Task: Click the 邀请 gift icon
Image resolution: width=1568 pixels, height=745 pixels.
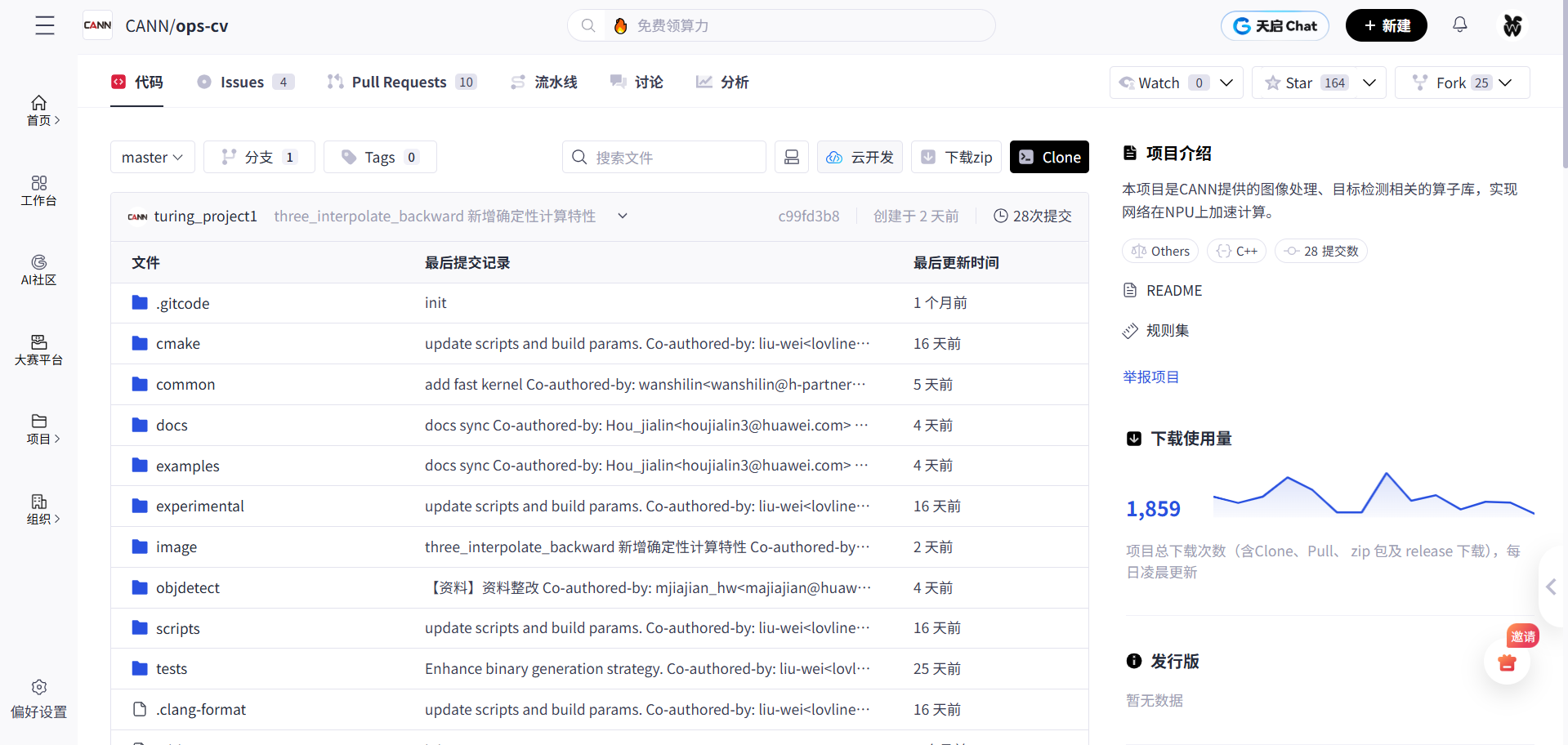Action: (x=1508, y=661)
